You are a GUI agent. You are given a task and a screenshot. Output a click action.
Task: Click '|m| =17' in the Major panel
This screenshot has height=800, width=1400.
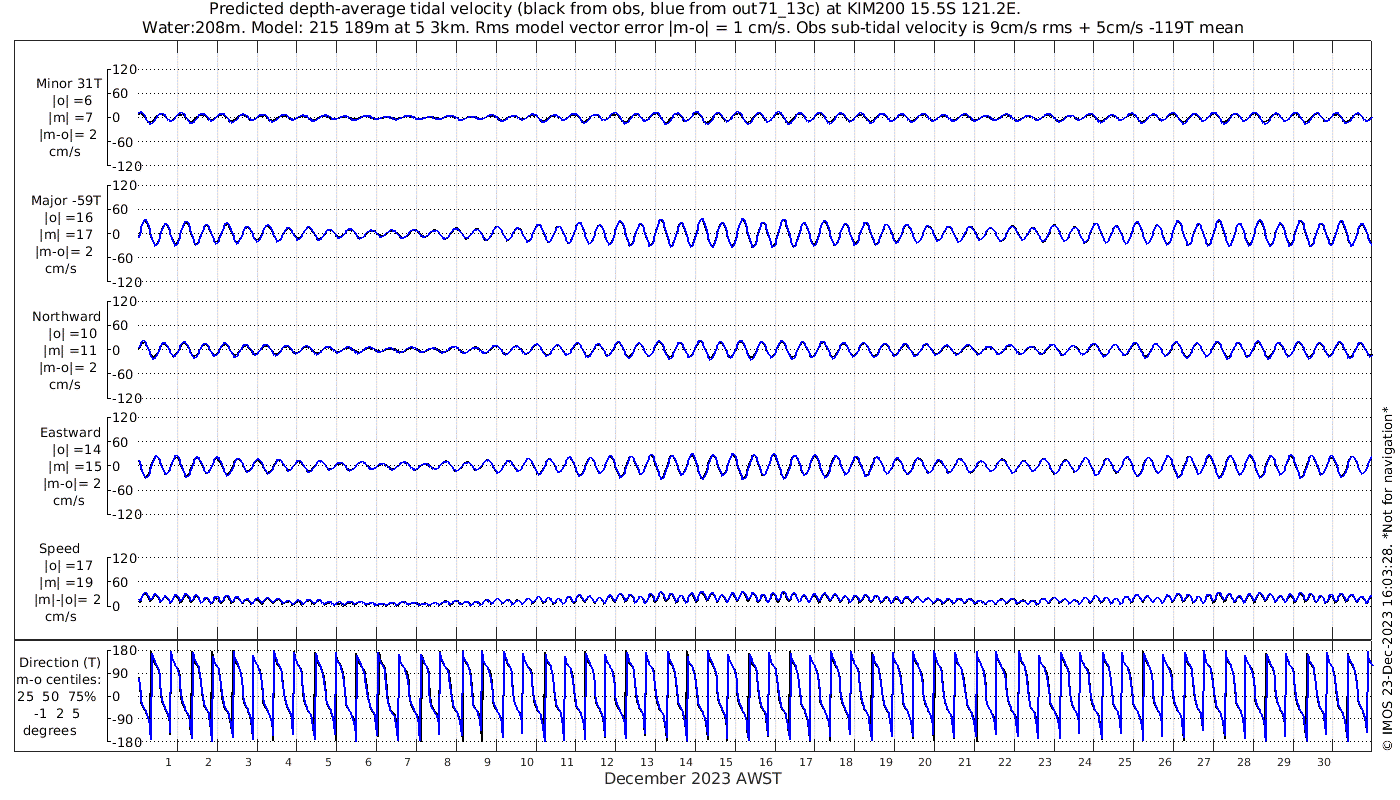[x=69, y=234]
